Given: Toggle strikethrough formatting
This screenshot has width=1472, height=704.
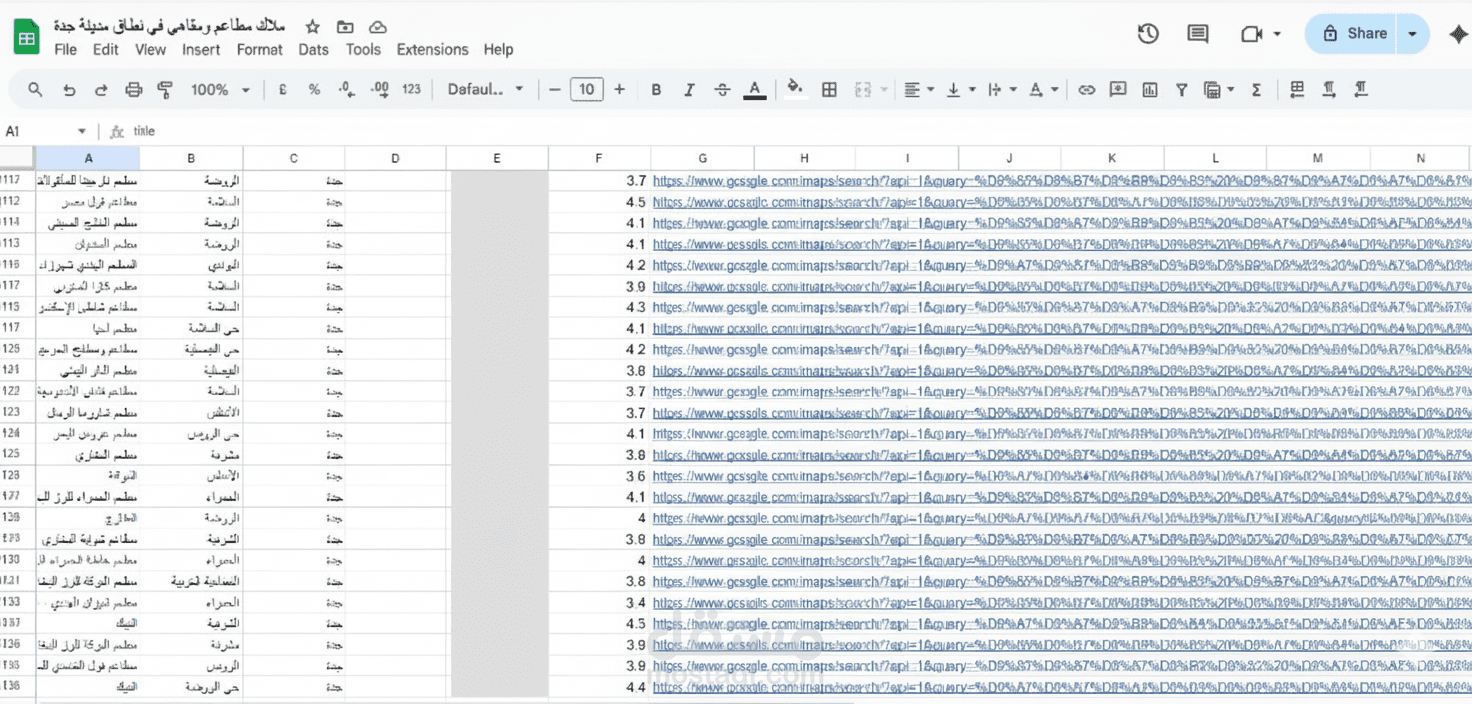Looking at the screenshot, I should pyautogui.click(x=722, y=90).
